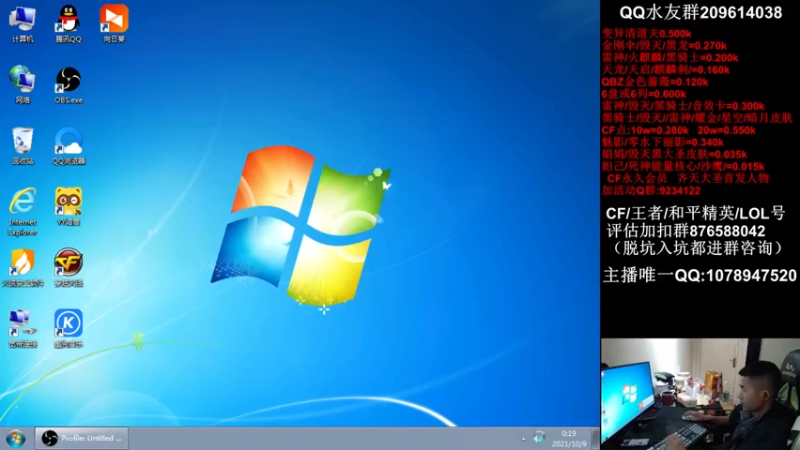This screenshot has height=450, width=800.
Task: Select the OBS.exe desktop shortcut
Action: click(x=68, y=84)
